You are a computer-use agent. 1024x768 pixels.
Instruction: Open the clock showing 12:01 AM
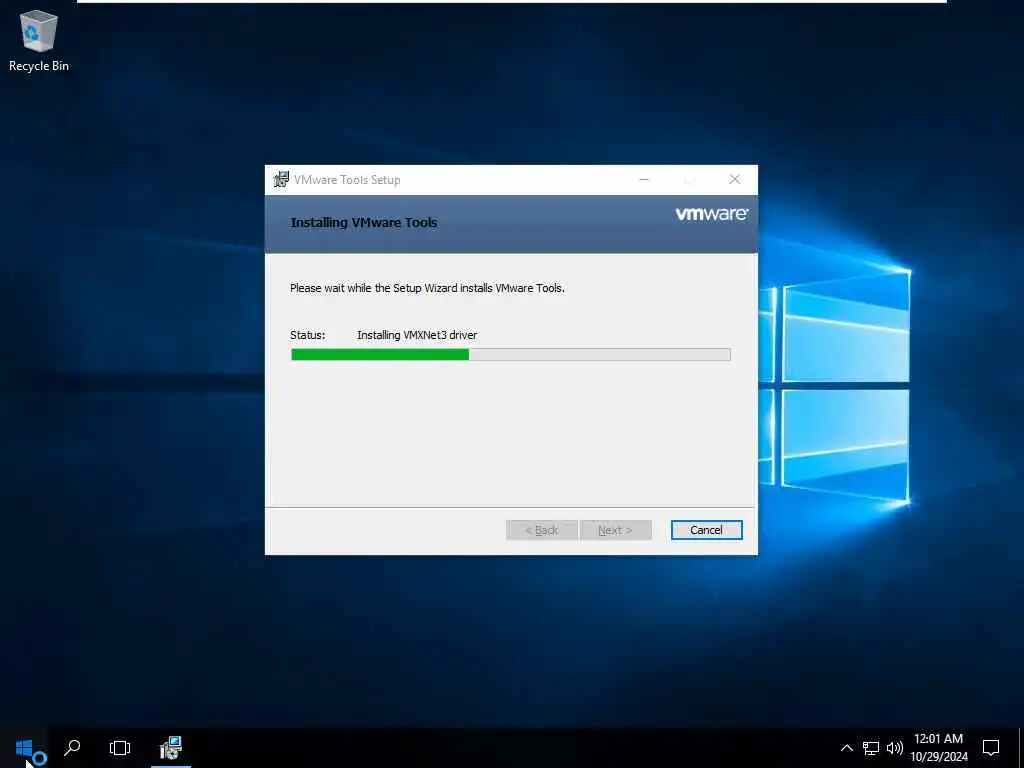coord(938,748)
